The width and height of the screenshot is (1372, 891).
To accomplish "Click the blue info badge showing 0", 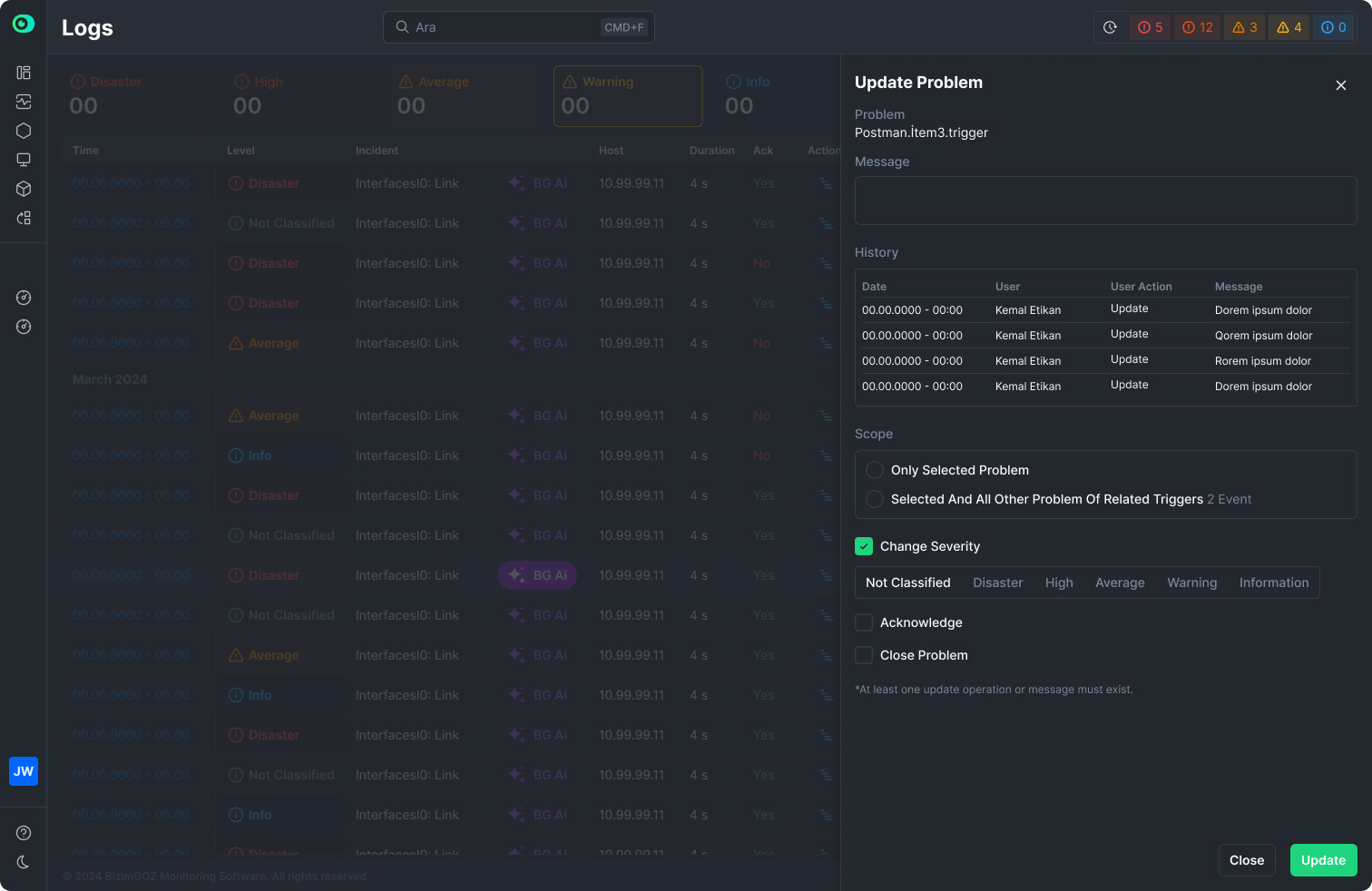I will click(1333, 27).
